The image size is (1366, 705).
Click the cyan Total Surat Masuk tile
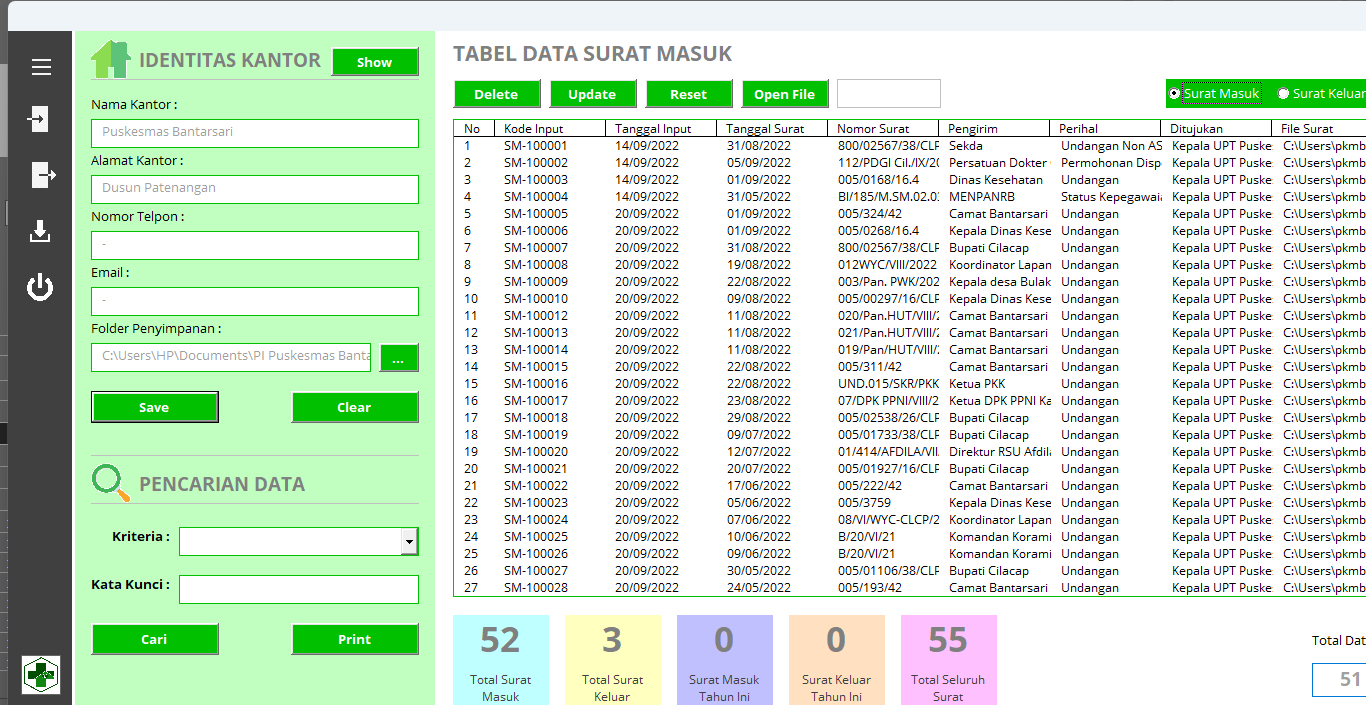(x=500, y=659)
